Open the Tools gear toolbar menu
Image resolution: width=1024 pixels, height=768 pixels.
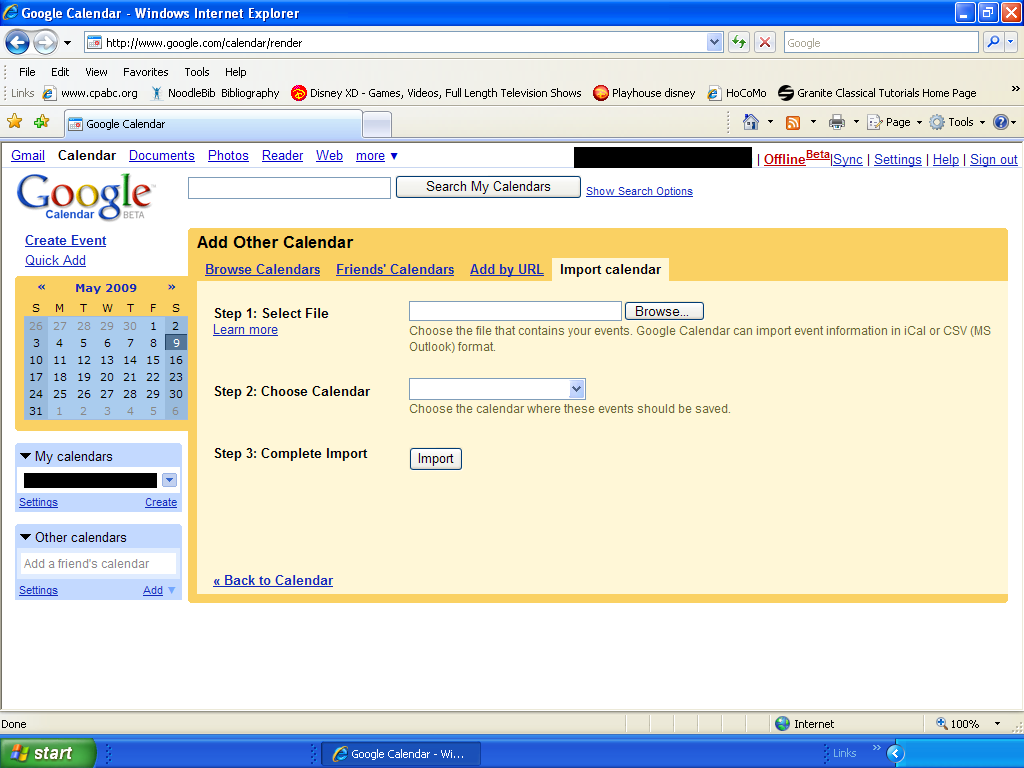click(x=957, y=122)
